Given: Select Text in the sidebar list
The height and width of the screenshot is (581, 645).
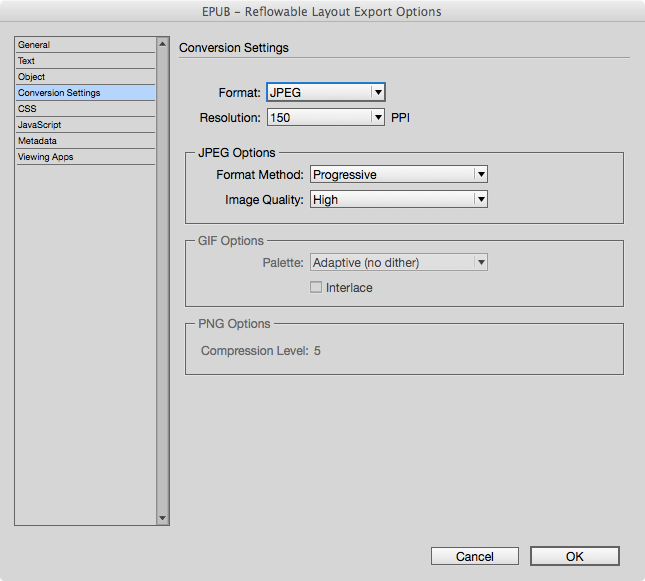Looking at the screenshot, I should click(86, 61).
